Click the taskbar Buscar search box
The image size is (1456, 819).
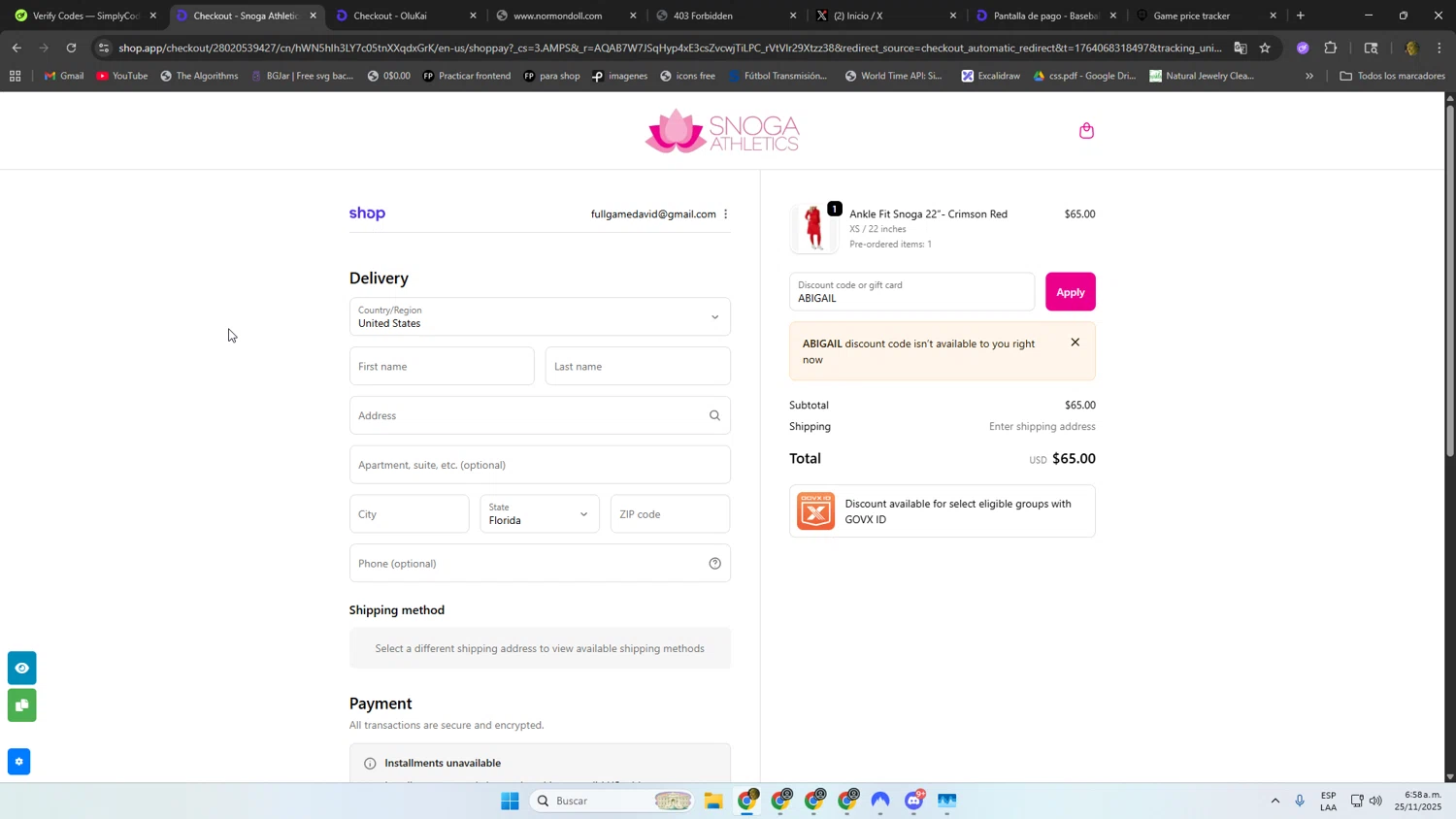click(612, 801)
